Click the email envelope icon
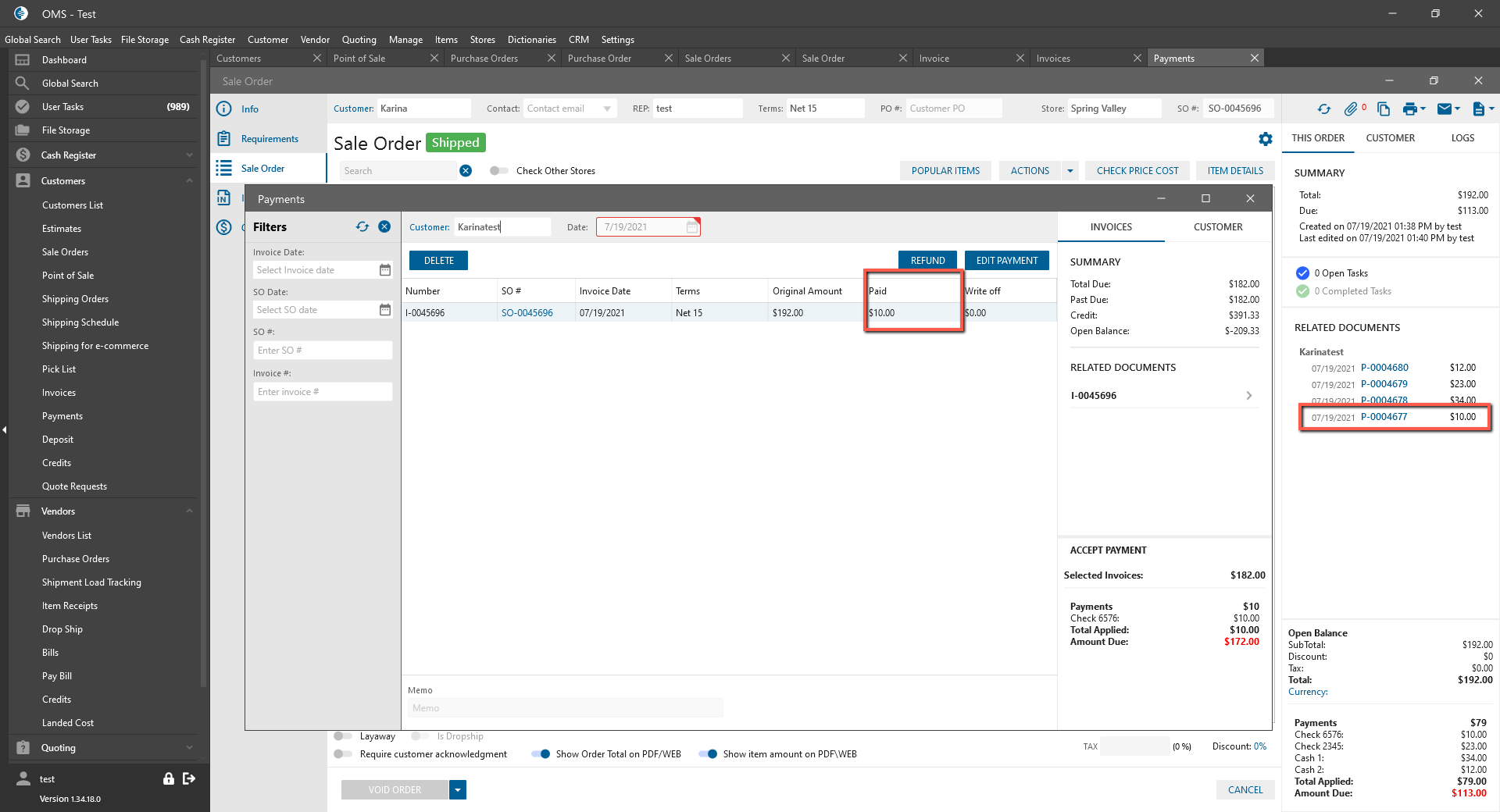 pyautogui.click(x=1445, y=109)
